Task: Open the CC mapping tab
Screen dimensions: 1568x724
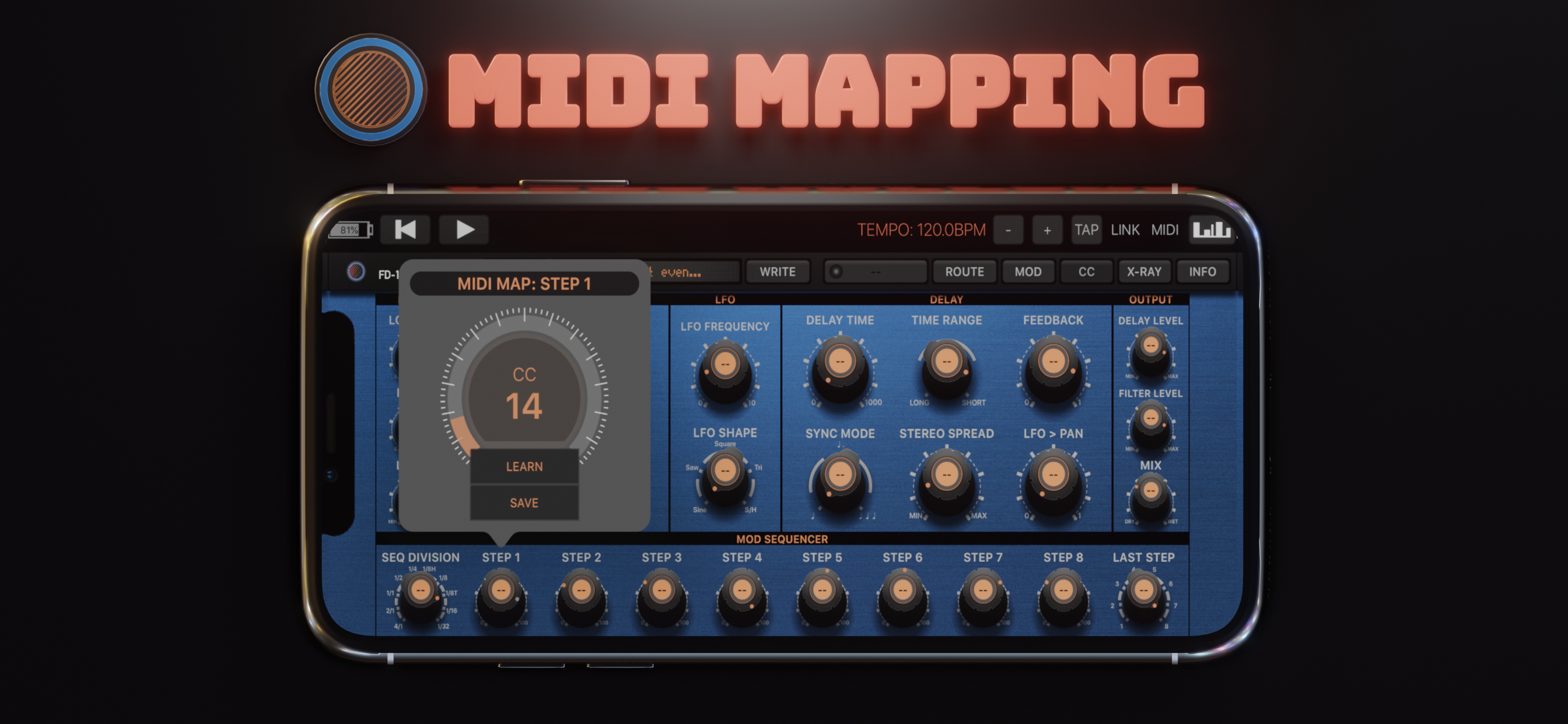Action: 1086,271
